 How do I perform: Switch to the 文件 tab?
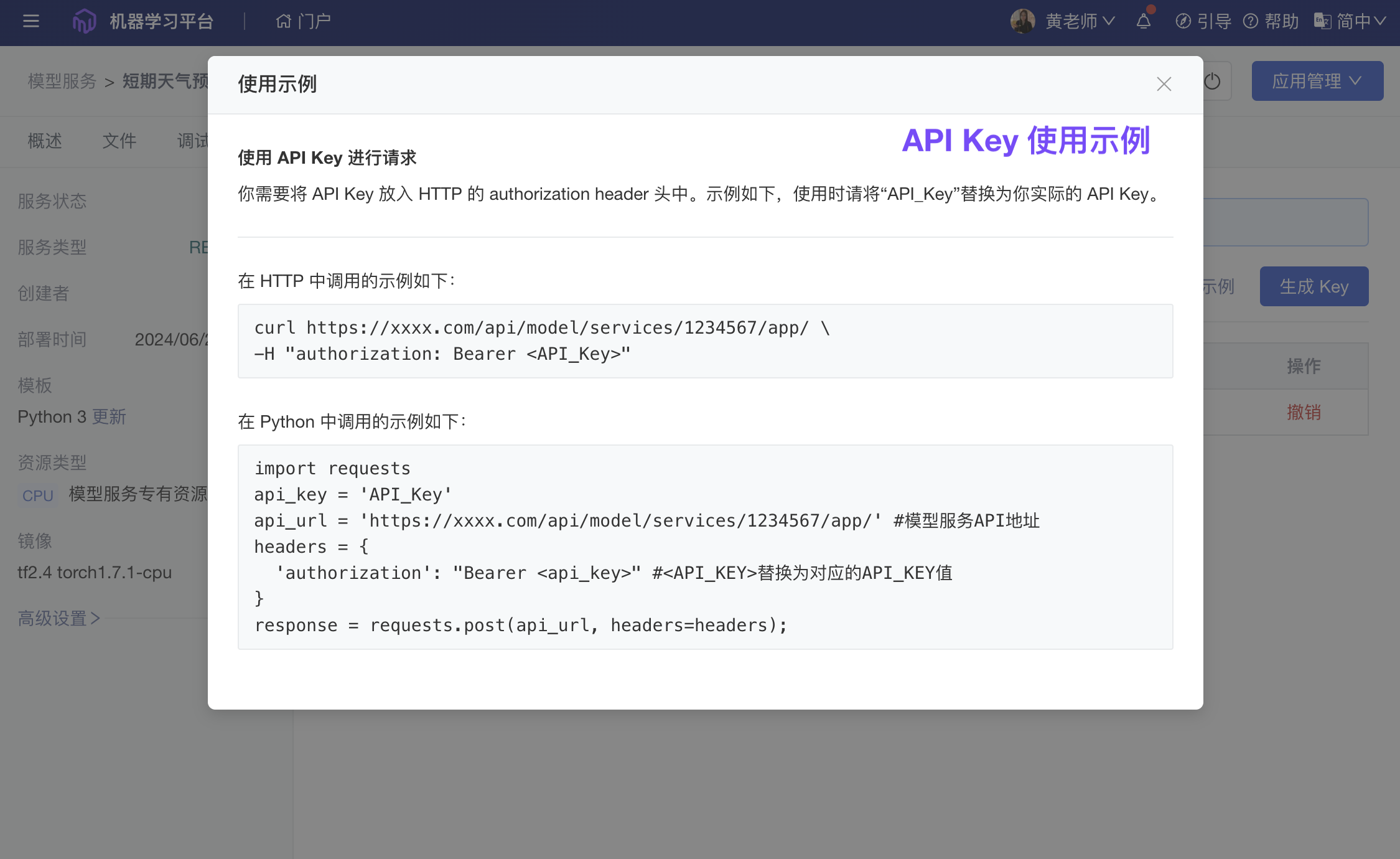119,141
